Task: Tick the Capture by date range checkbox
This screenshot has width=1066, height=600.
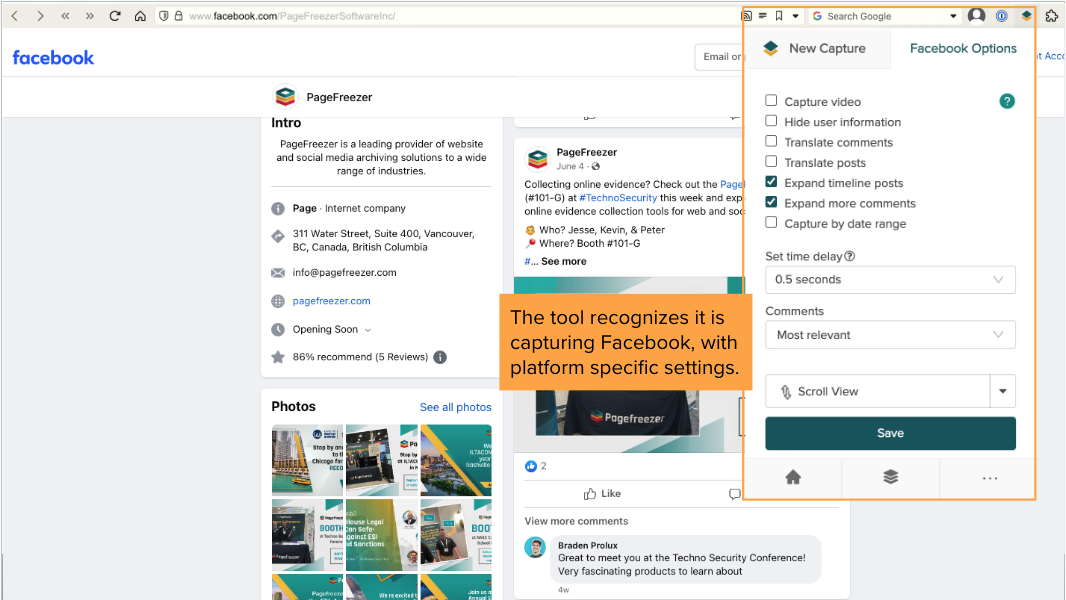Action: [771, 223]
